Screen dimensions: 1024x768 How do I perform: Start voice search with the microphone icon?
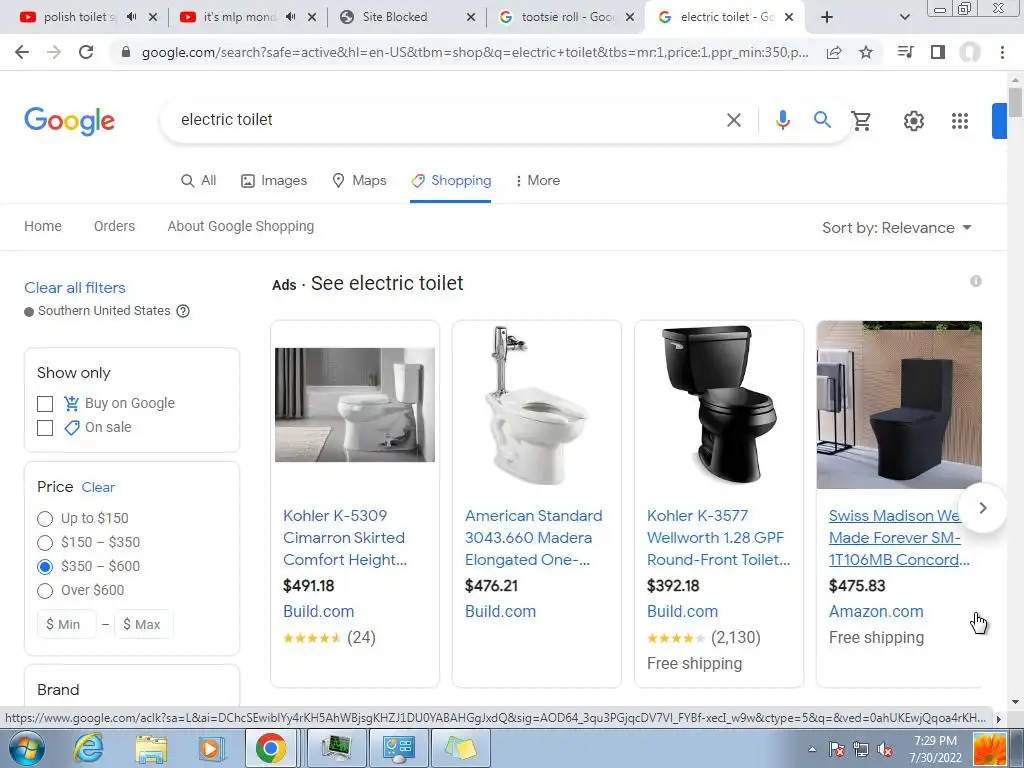click(782, 120)
